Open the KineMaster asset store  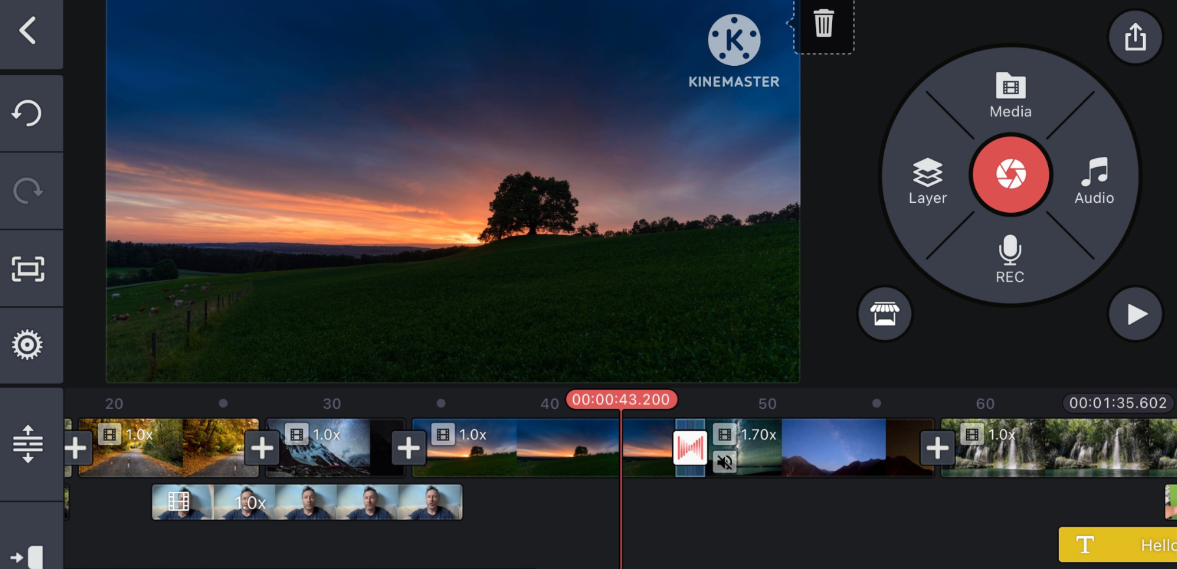pyautogui.click(x=884, y=315)
